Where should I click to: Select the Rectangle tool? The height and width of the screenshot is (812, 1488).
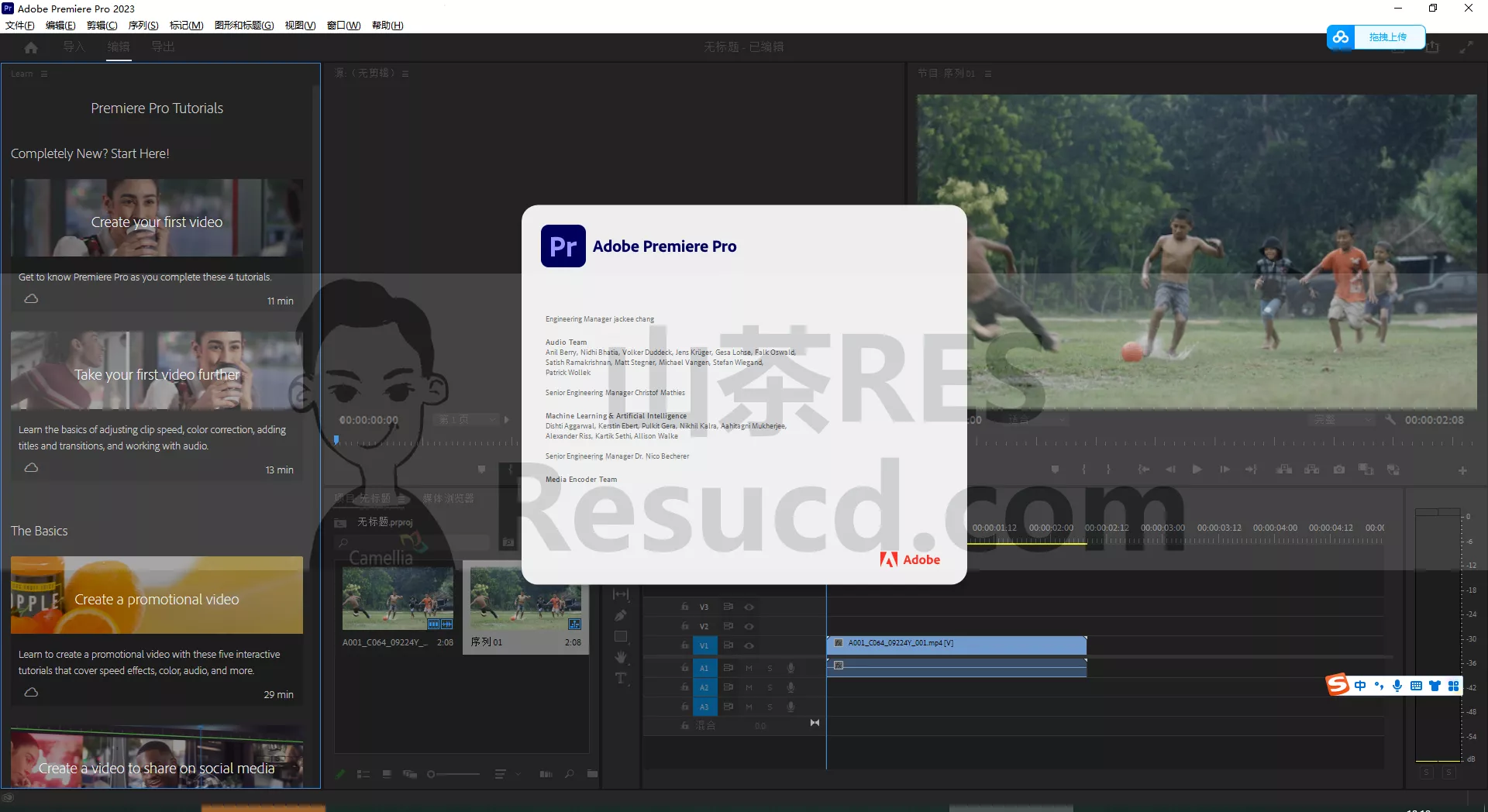621,636
